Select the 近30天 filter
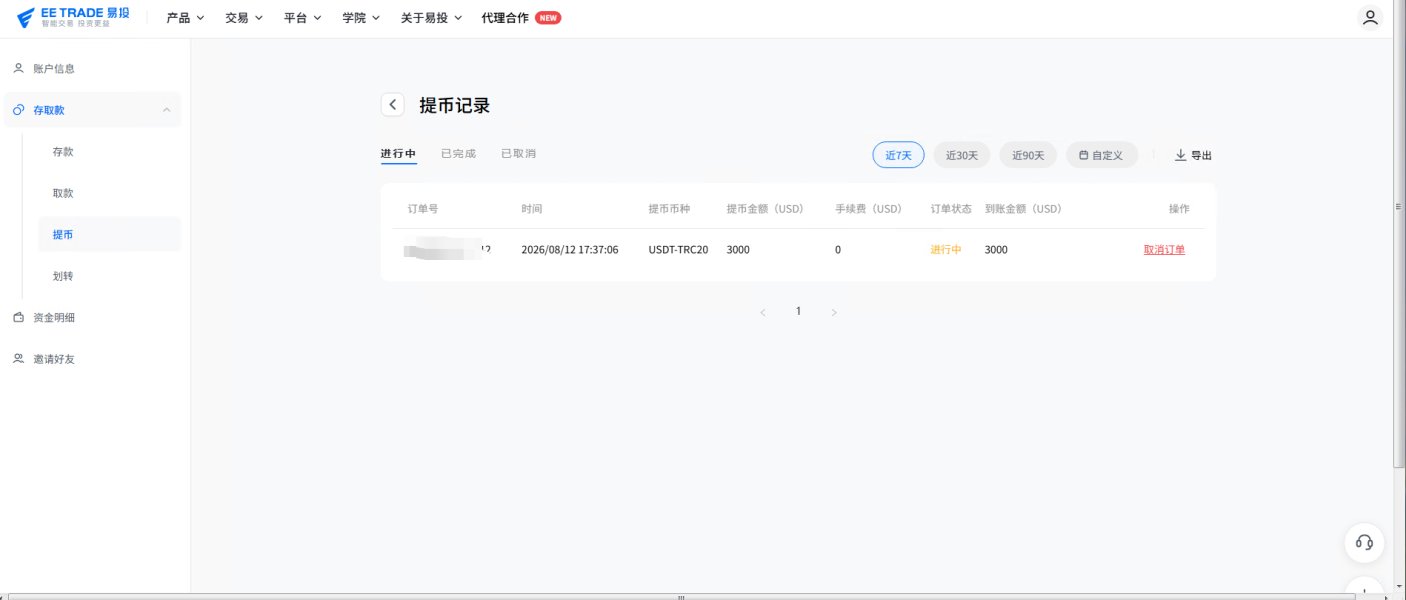Image resolution: width=1406 pixels, height=600 pixels. click(962, 155)
